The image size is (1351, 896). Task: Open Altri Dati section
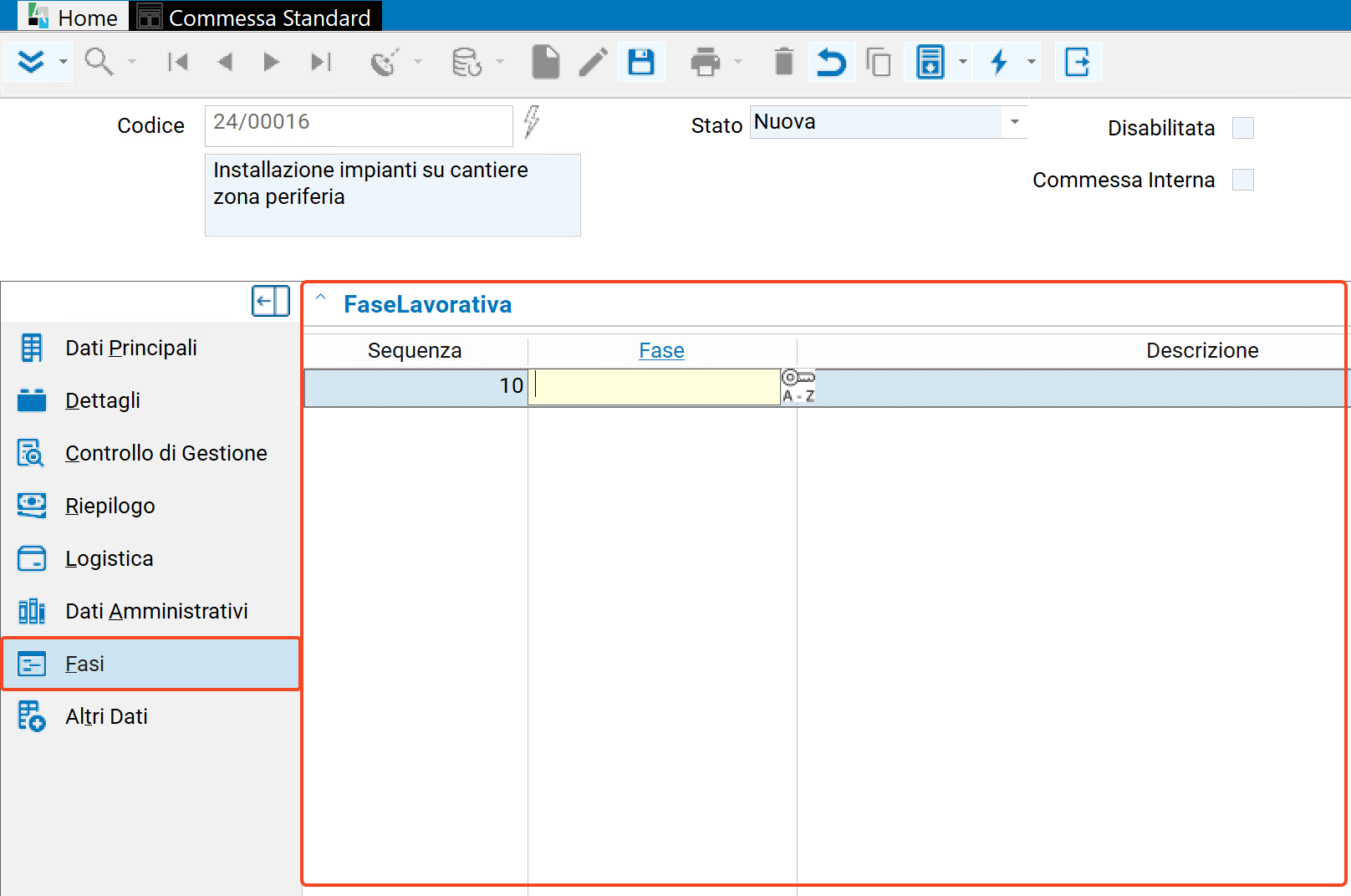150,716
